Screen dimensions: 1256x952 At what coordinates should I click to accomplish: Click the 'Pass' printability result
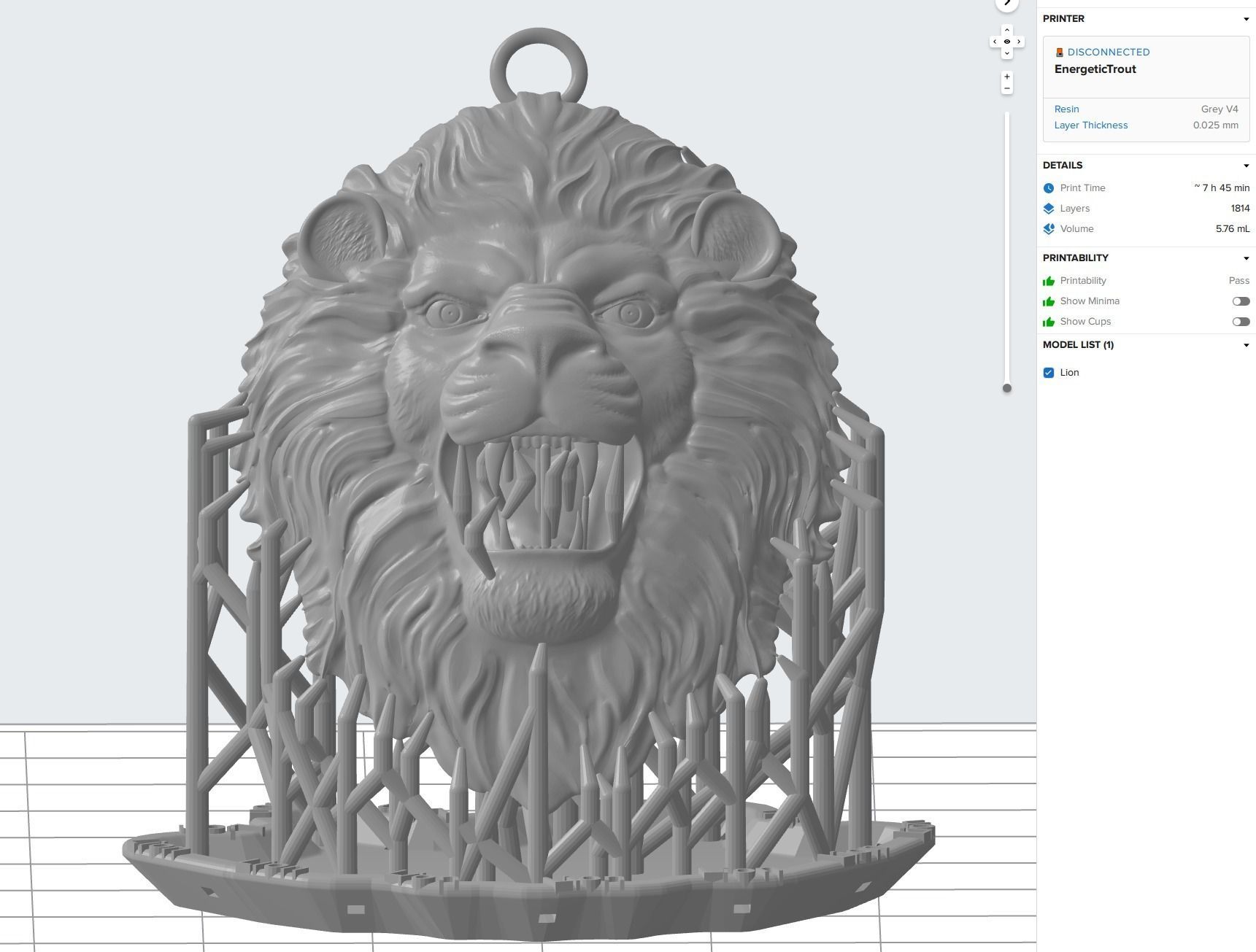[x=1238, y=281]
